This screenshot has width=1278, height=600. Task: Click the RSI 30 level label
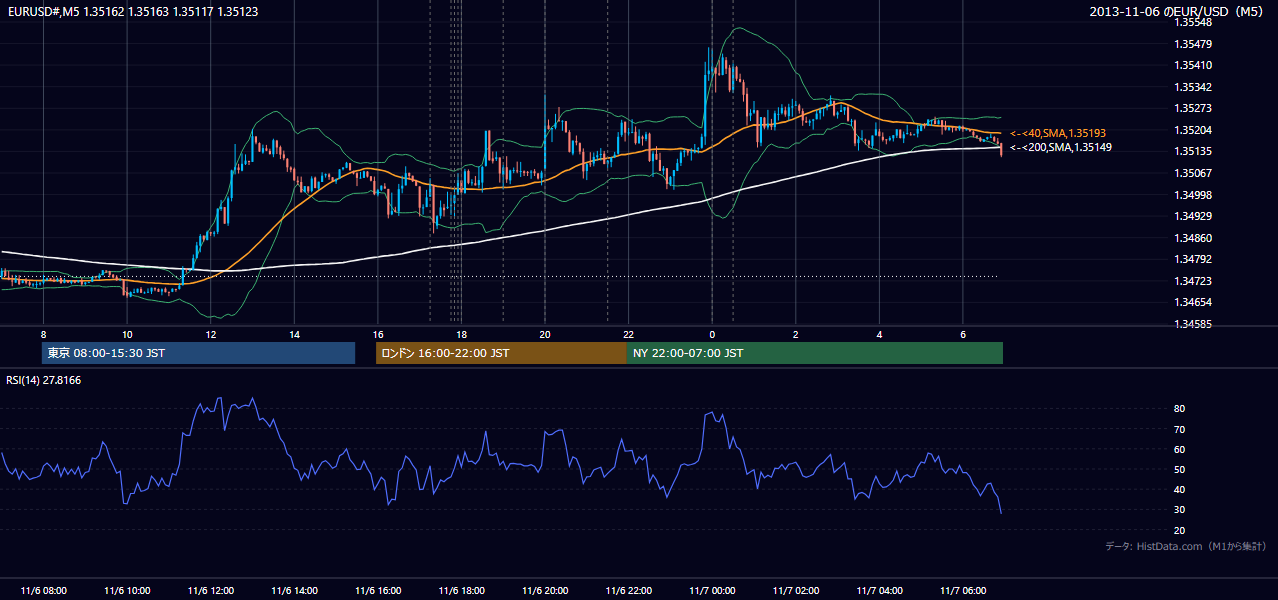[1180, 510]
